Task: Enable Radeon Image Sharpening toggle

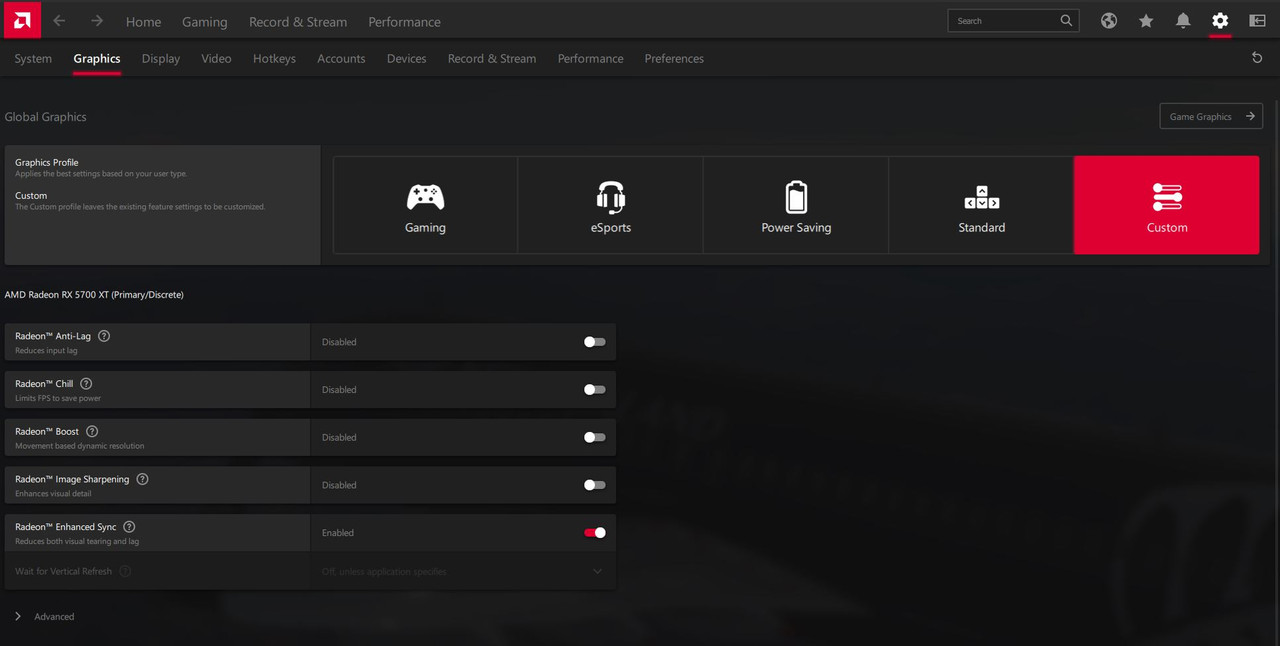Action: point(595,485)
